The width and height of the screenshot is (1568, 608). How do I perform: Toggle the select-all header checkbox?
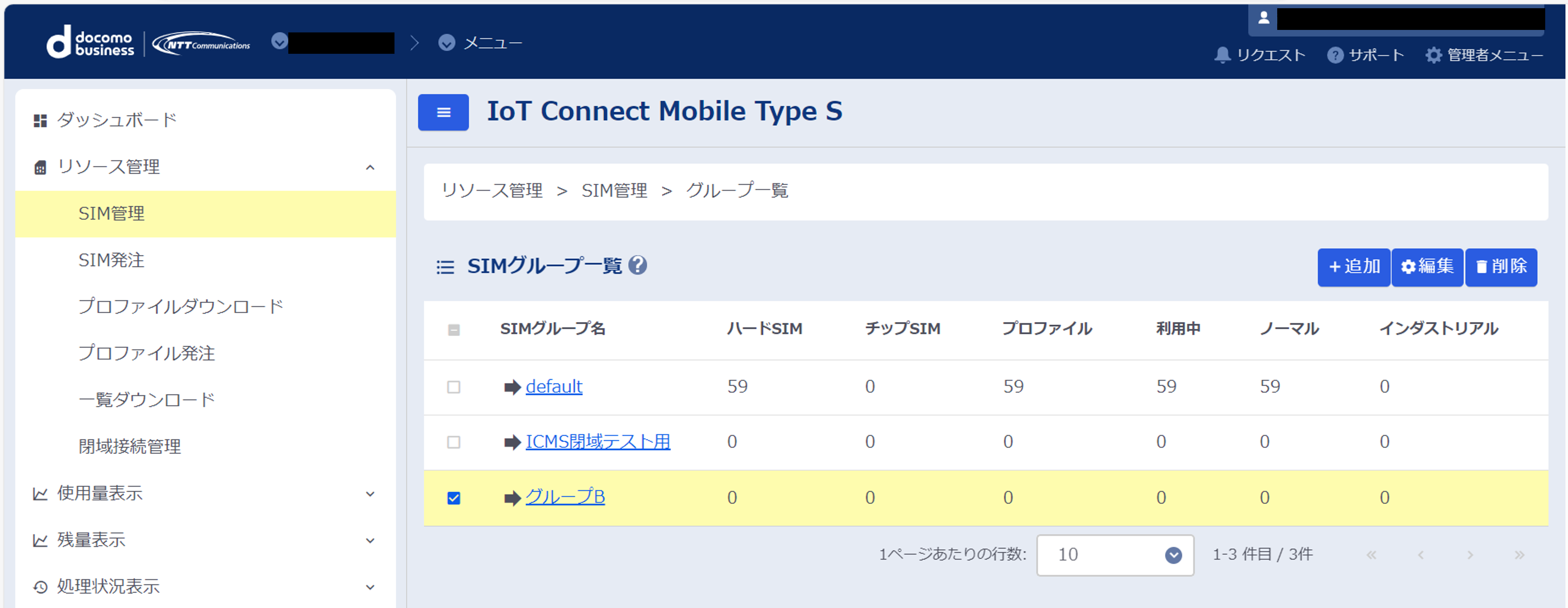point(454,330)
